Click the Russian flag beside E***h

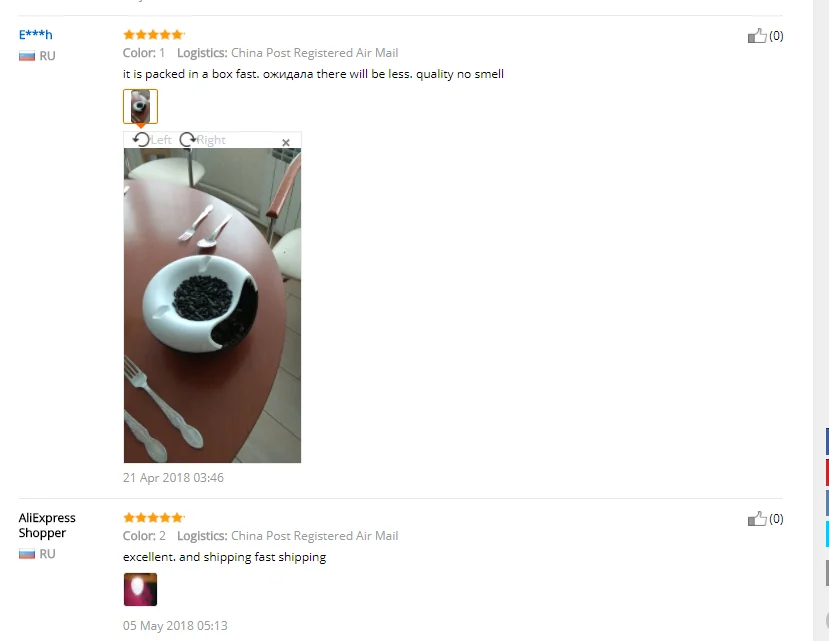click(x=27, y=56)
